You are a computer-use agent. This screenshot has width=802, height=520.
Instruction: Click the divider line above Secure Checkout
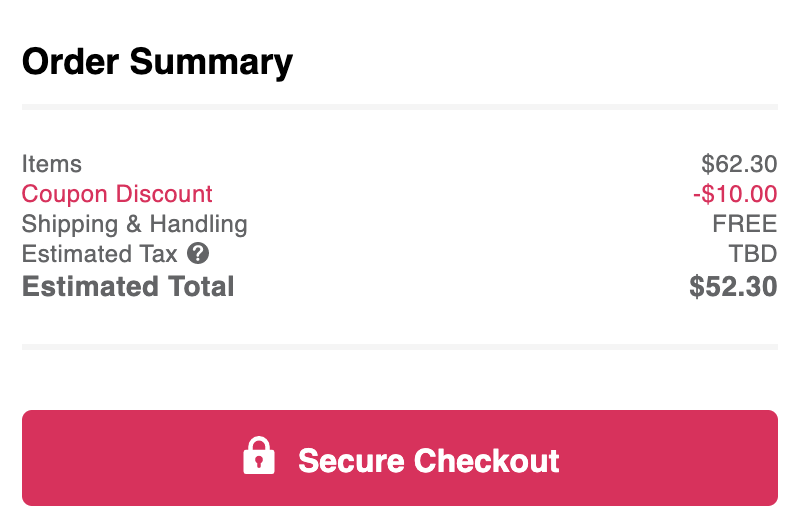coord(400,347)
